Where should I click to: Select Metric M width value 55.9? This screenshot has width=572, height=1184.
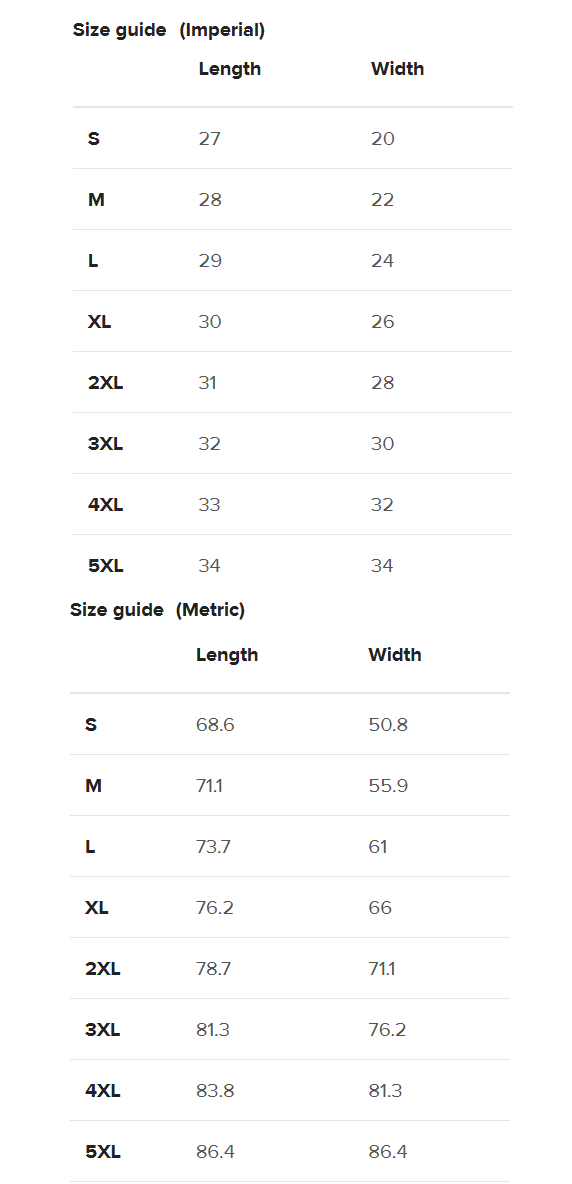point(388,786)
